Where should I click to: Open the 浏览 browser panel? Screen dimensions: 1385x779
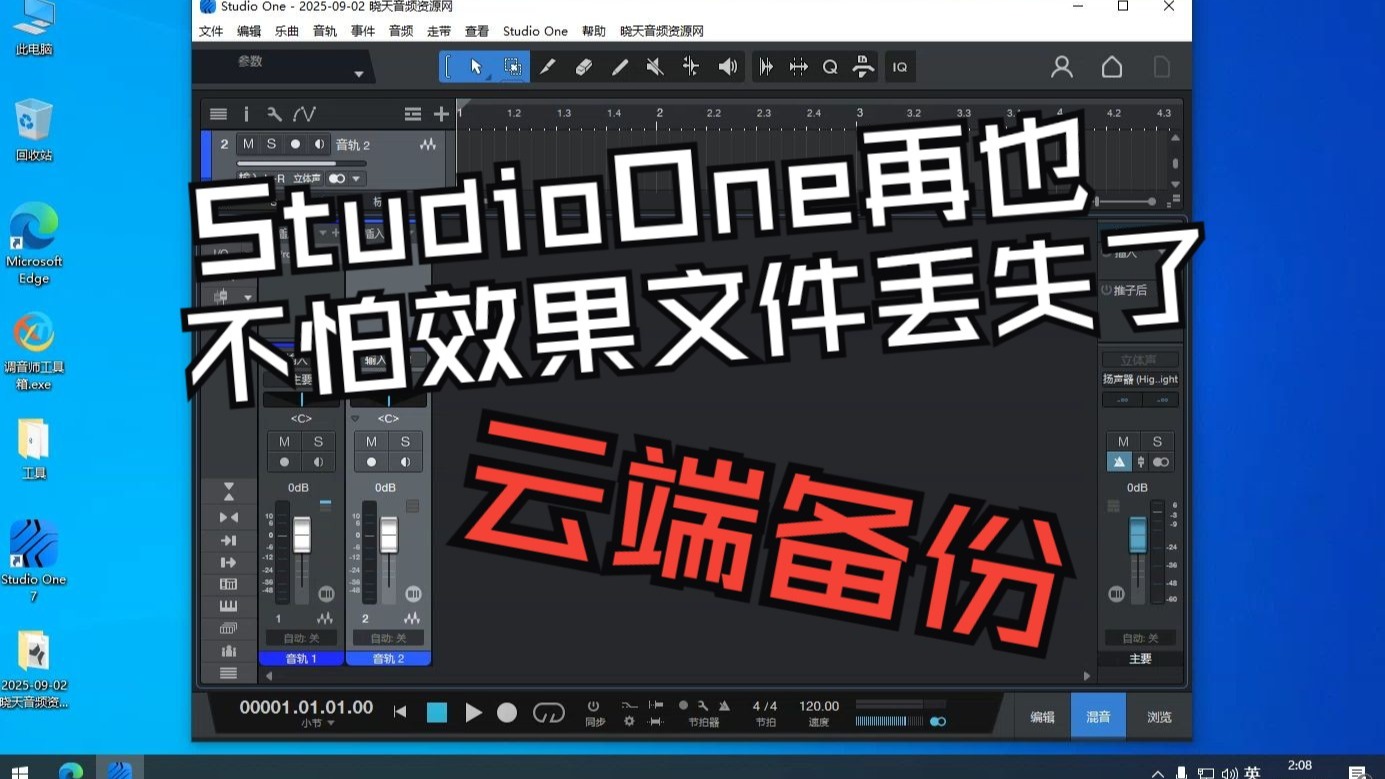tap(1159, 717)
